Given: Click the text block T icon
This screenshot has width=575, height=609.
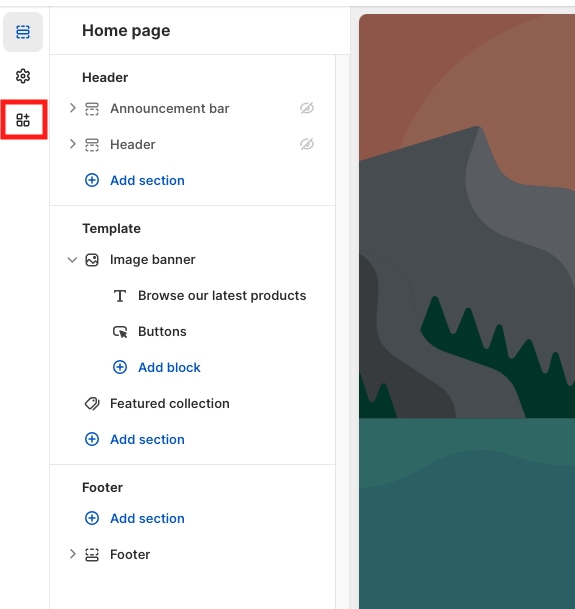Looking at the screenshot, I should [x=120, y=296].
